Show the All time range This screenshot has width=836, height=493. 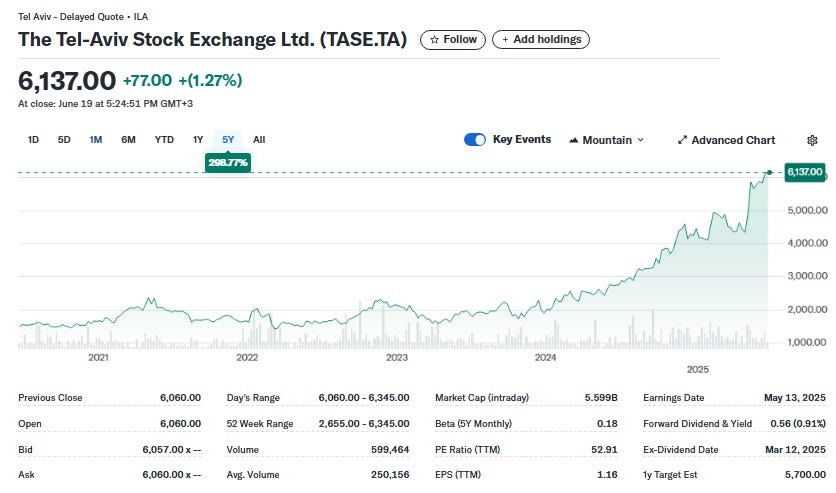[x=259, y=140]
